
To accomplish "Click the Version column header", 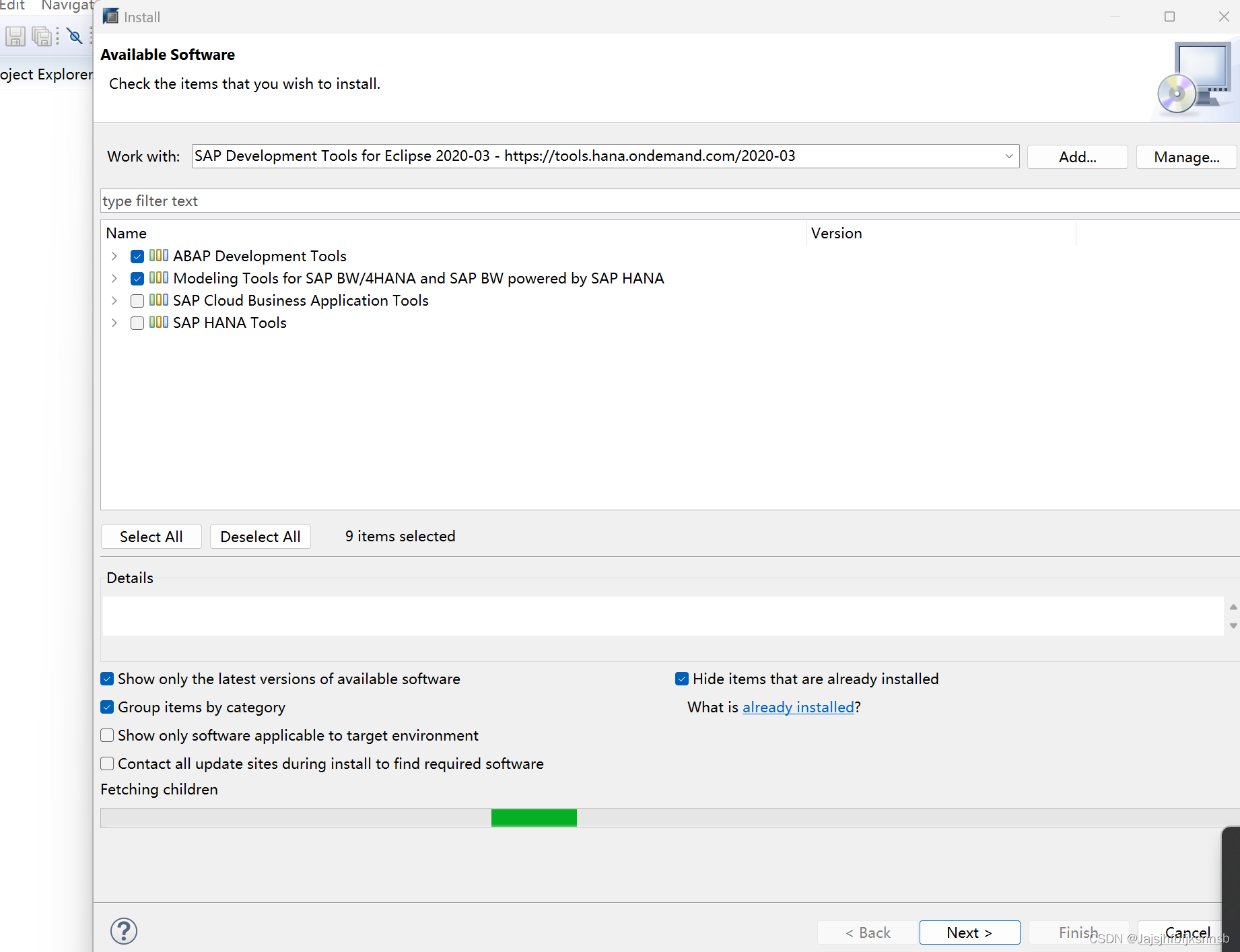I will tap(941, 233).
